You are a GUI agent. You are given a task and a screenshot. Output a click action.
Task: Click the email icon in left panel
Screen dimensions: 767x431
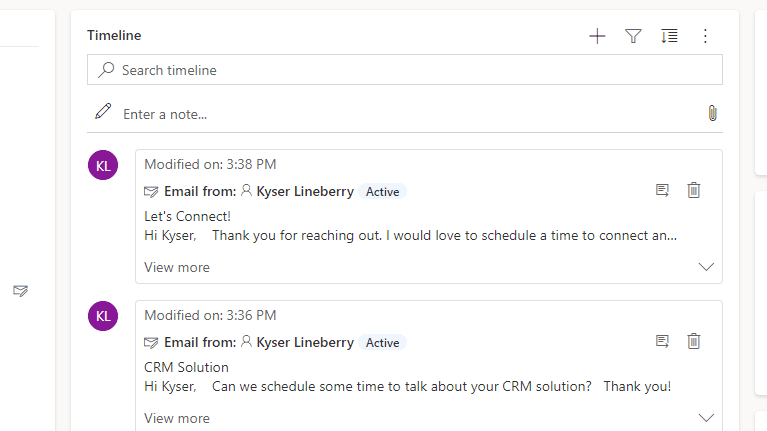coord(20,290)
